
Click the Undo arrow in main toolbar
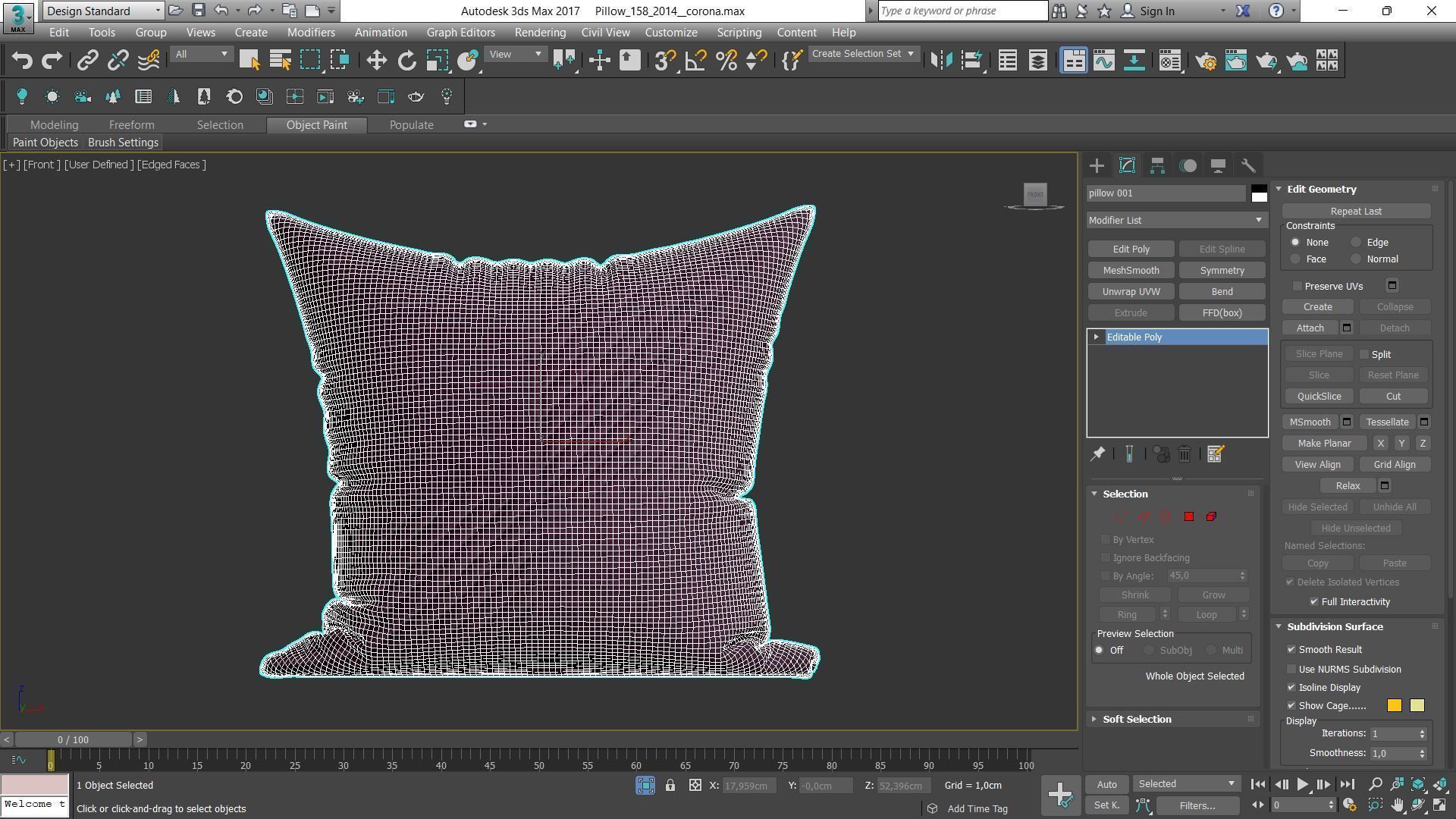[x=22, y=61]
